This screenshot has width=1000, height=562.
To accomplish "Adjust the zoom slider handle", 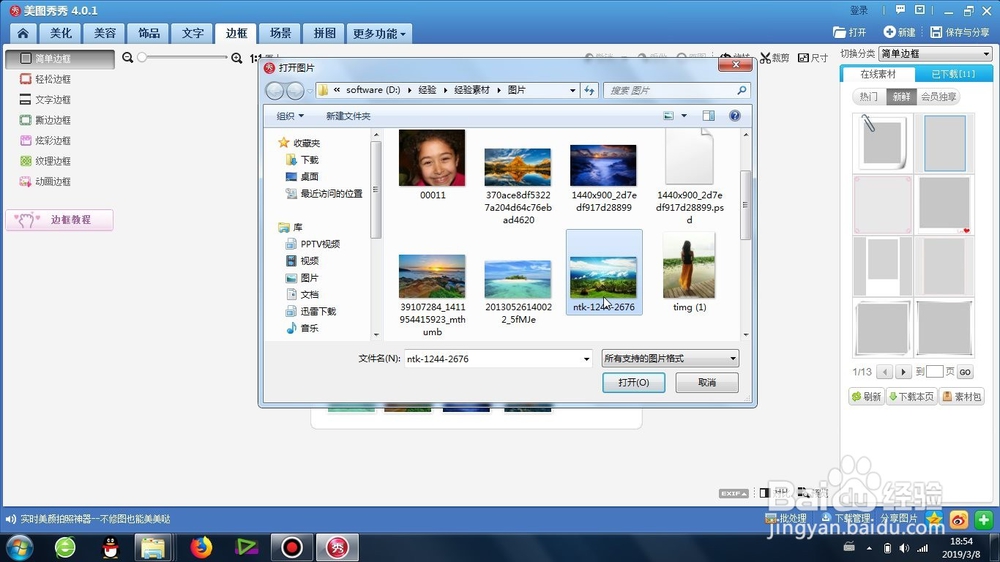I will pyautogui.click(x=142, y=57).
